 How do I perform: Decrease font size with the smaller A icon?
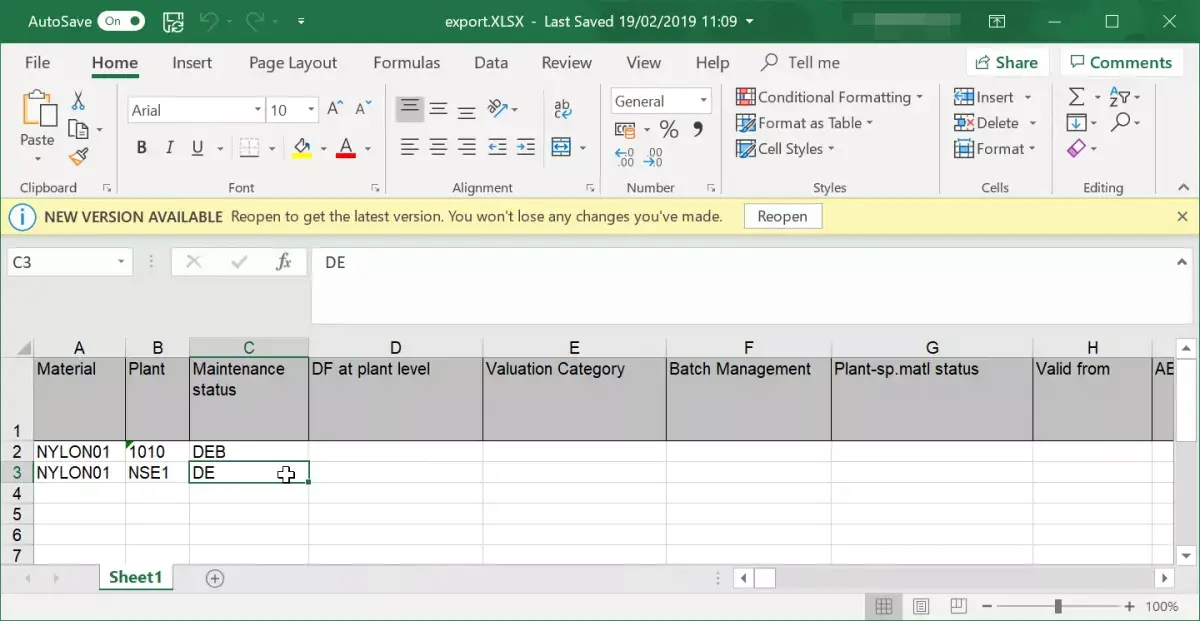(365, 109)
